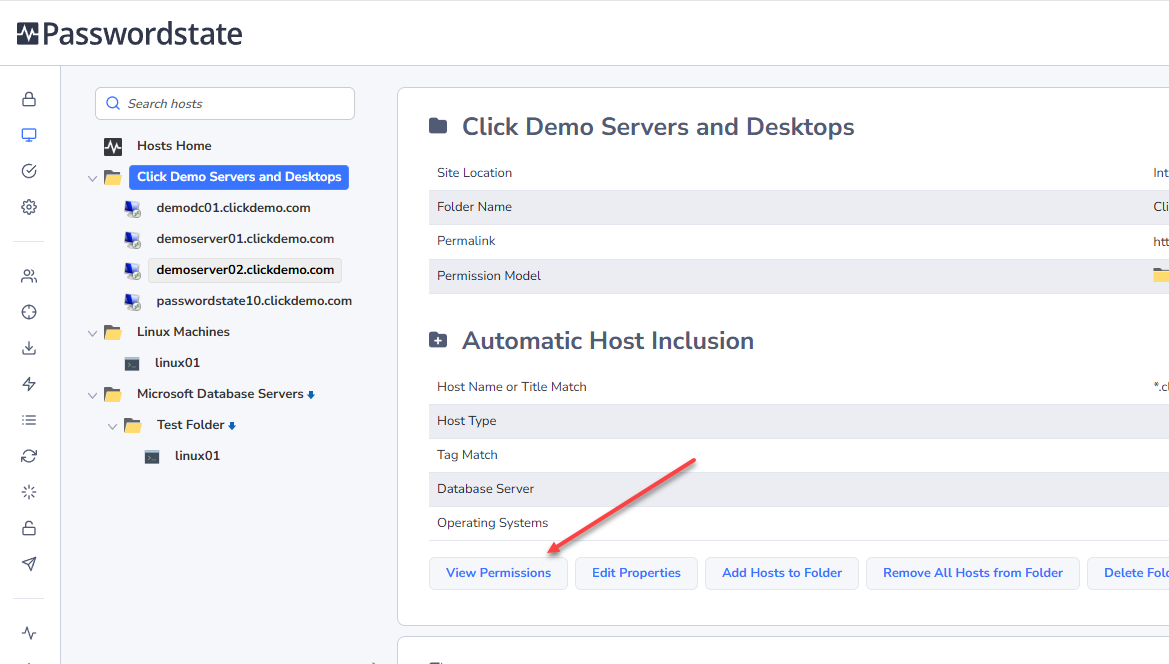Screen dimensions: 1169x664
Task: Focus the Search hosts input field
Action: (224, 104)
